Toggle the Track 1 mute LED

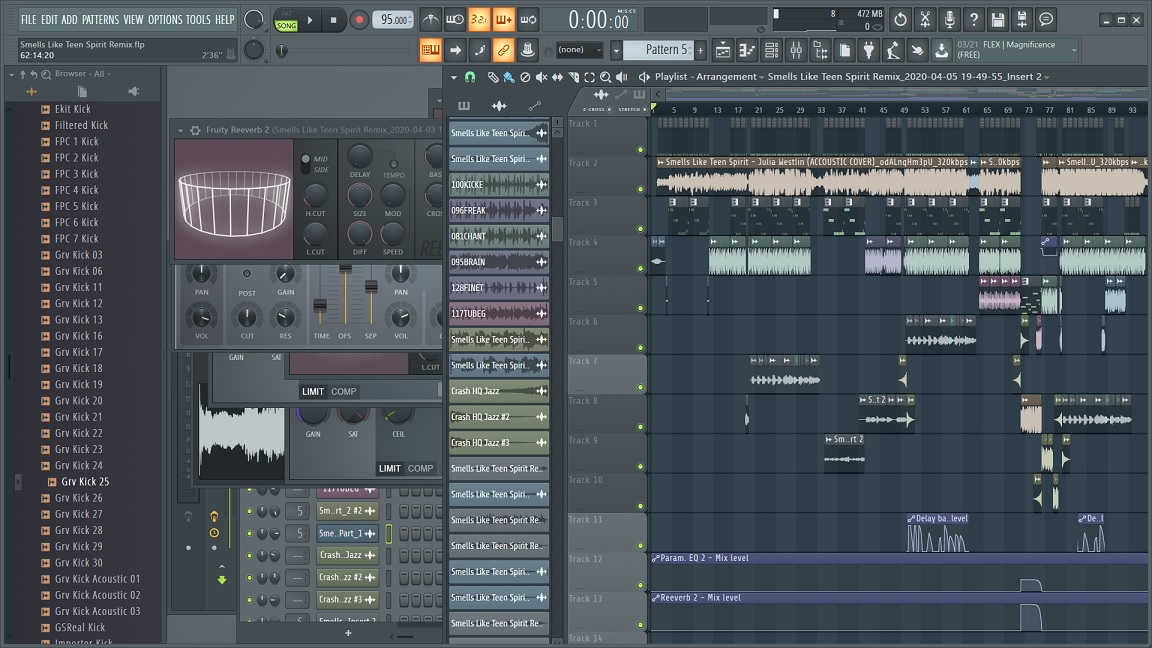coord(640,150)
